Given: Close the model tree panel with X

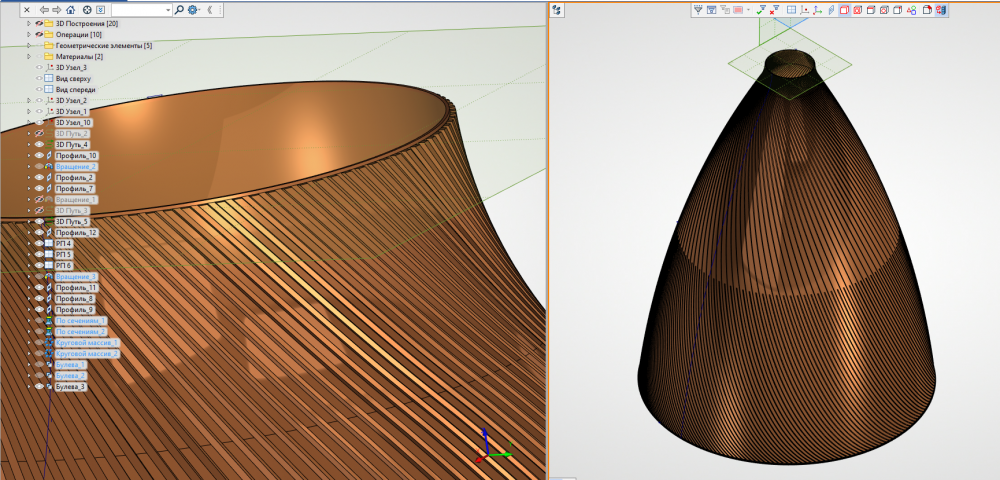Looking at the screenshot, I should (26, 9).
